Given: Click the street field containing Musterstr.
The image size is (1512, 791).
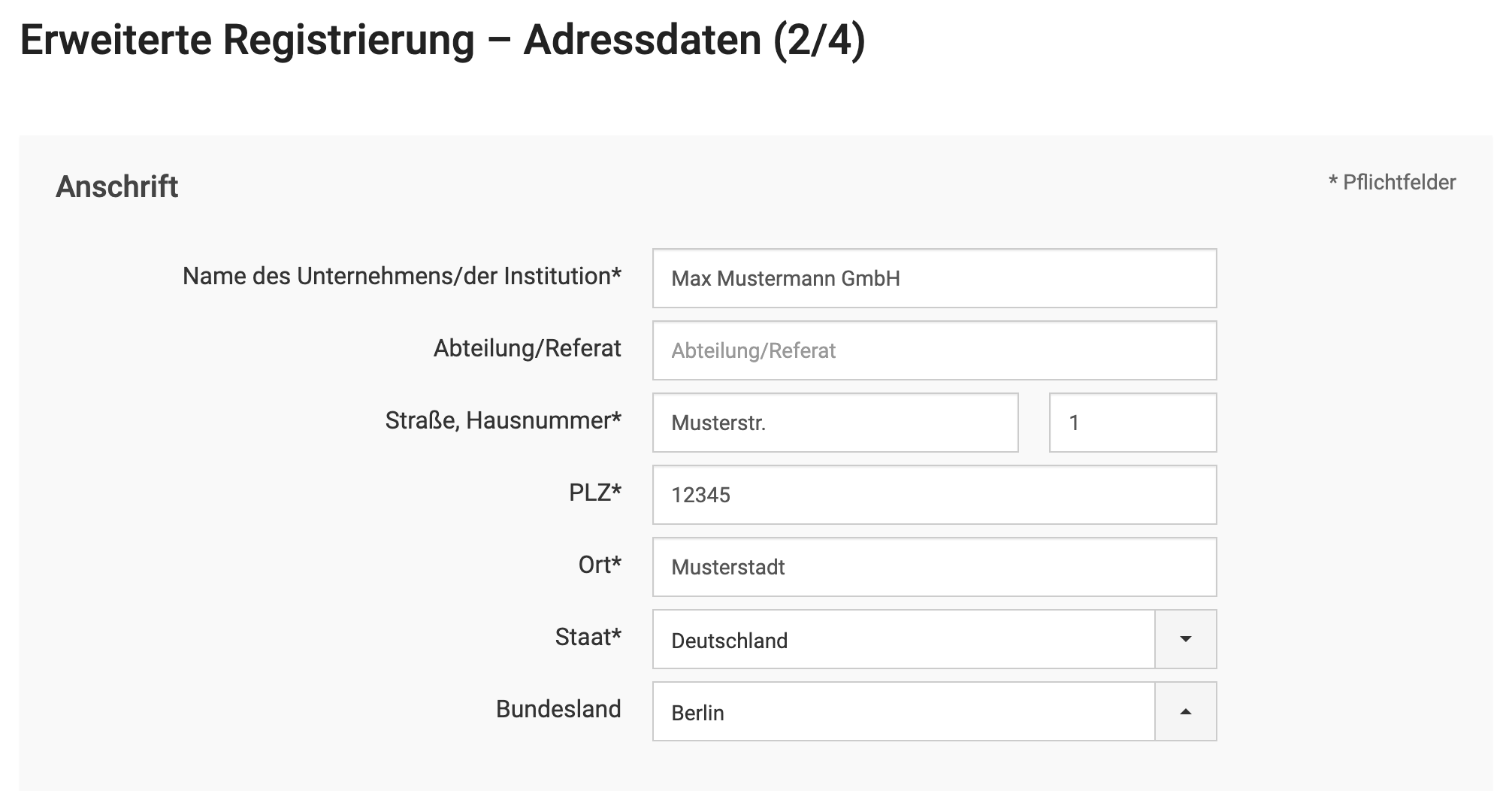Looking at the screenshot, I should pos(835,423).
